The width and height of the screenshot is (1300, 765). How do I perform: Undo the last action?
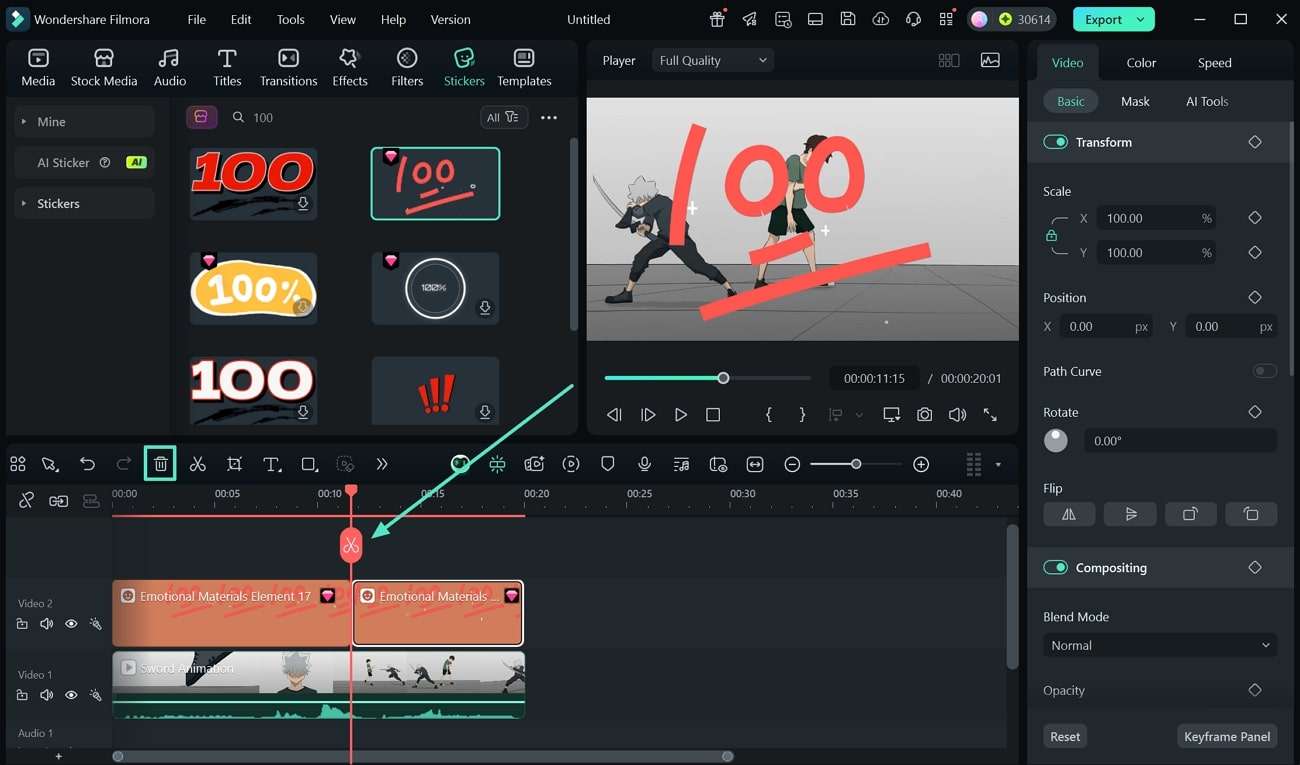pyautogui.click(x=88, y=464)
